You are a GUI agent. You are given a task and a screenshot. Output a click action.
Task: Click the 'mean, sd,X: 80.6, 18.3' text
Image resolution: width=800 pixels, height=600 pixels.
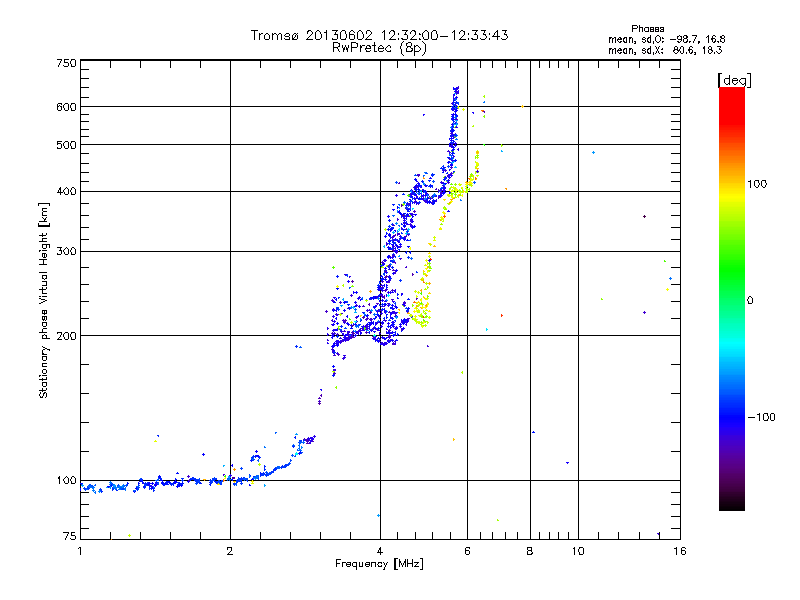pos(665,50)
